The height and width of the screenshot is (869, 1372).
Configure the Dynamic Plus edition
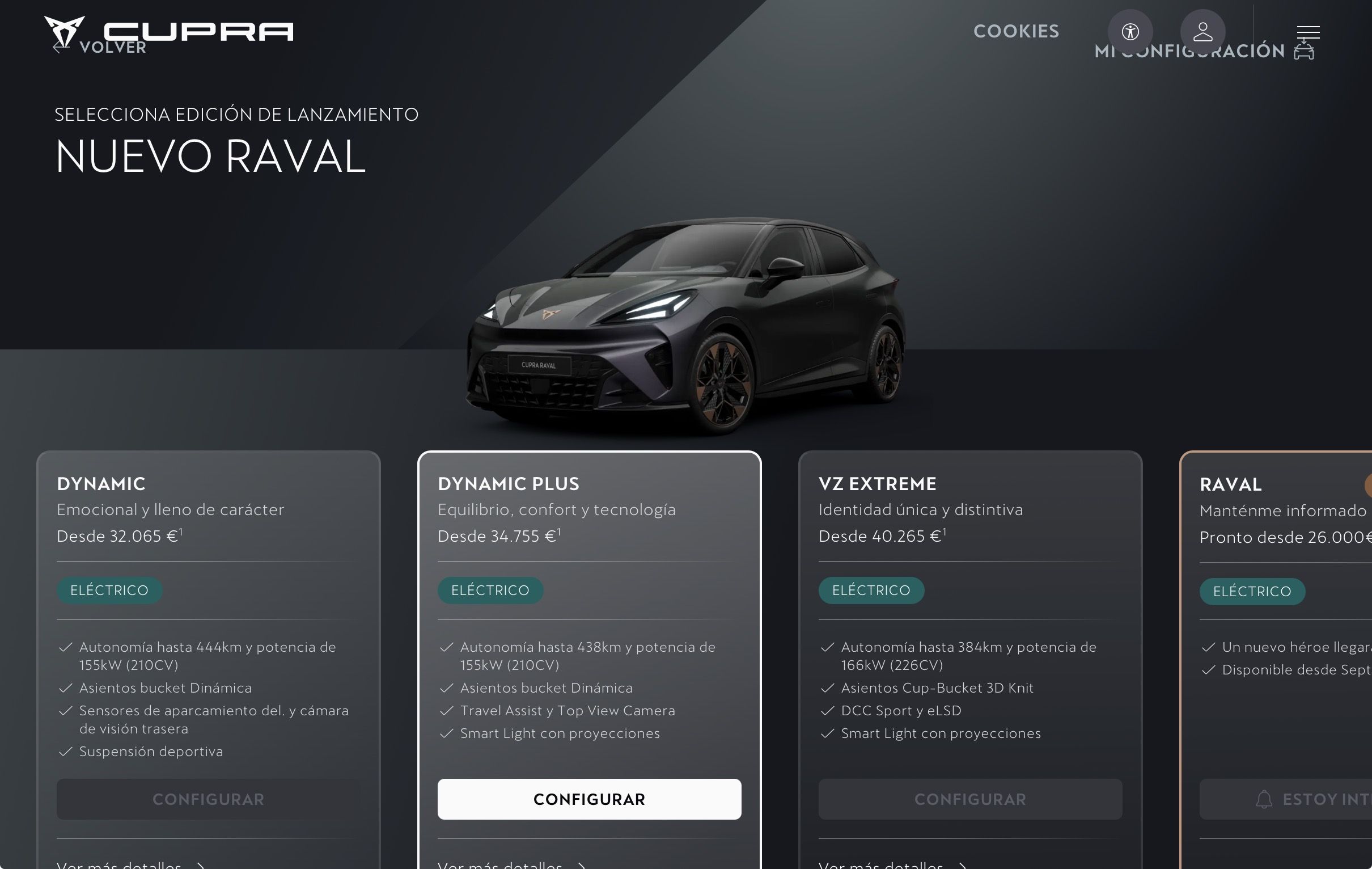tap(589, 799)
